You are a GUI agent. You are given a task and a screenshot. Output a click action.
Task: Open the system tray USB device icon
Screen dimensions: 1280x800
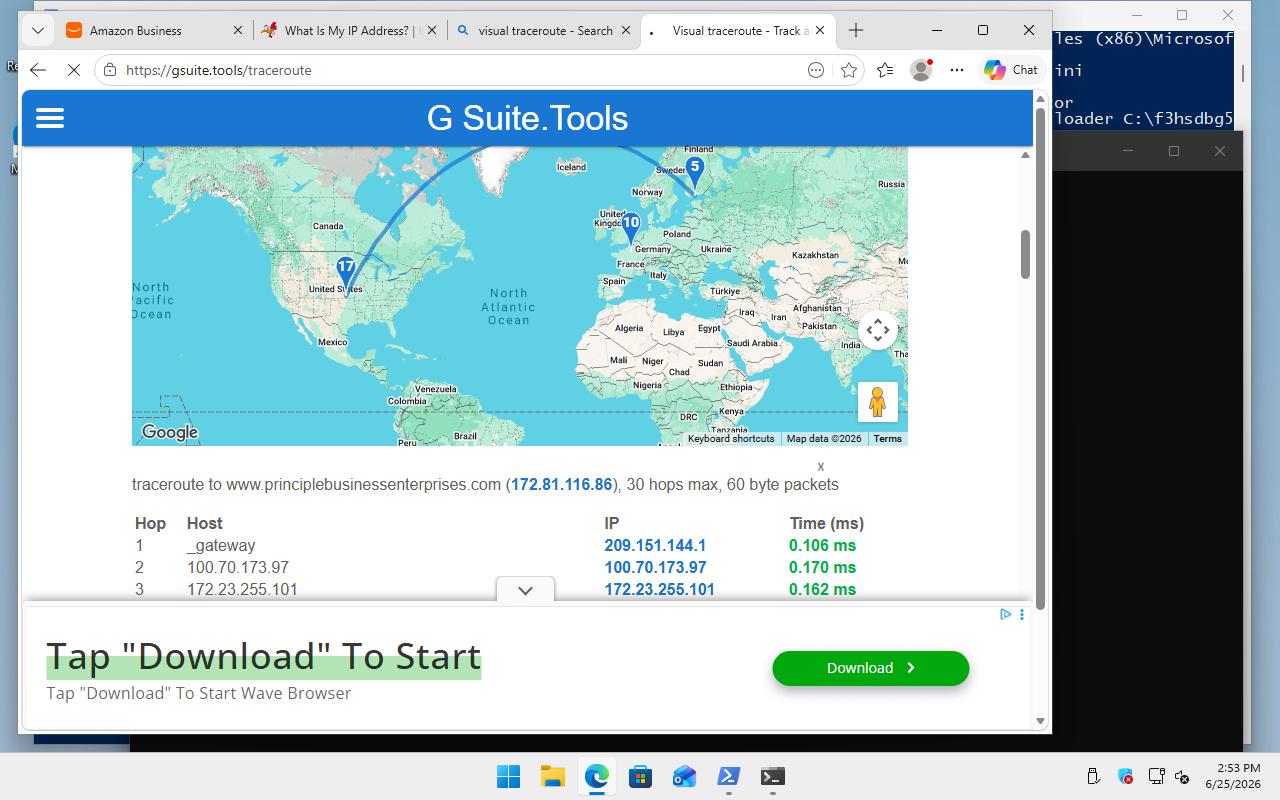tap(1094, 776)
